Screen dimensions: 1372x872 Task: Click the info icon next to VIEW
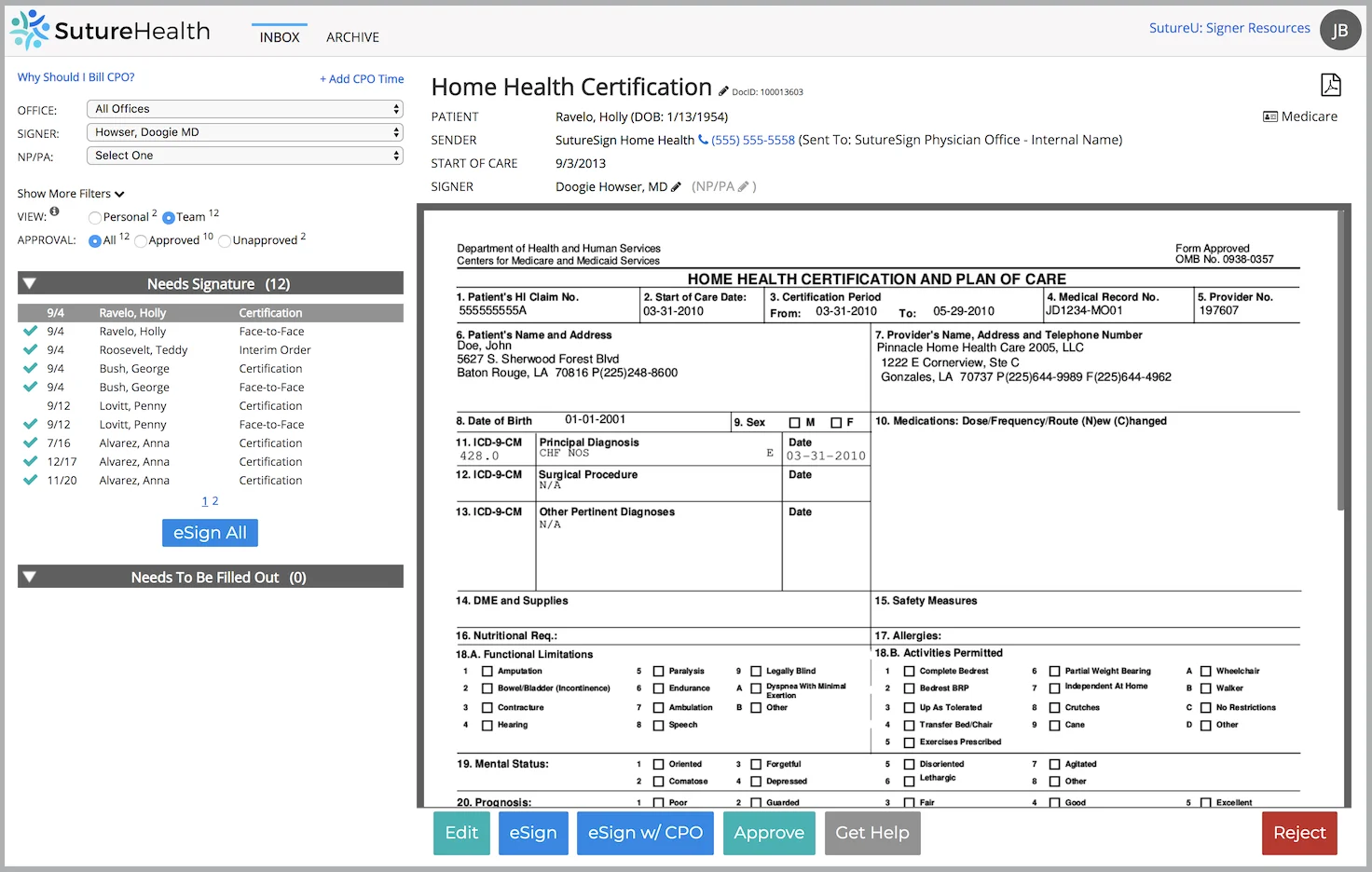click(x=54, y=212)
